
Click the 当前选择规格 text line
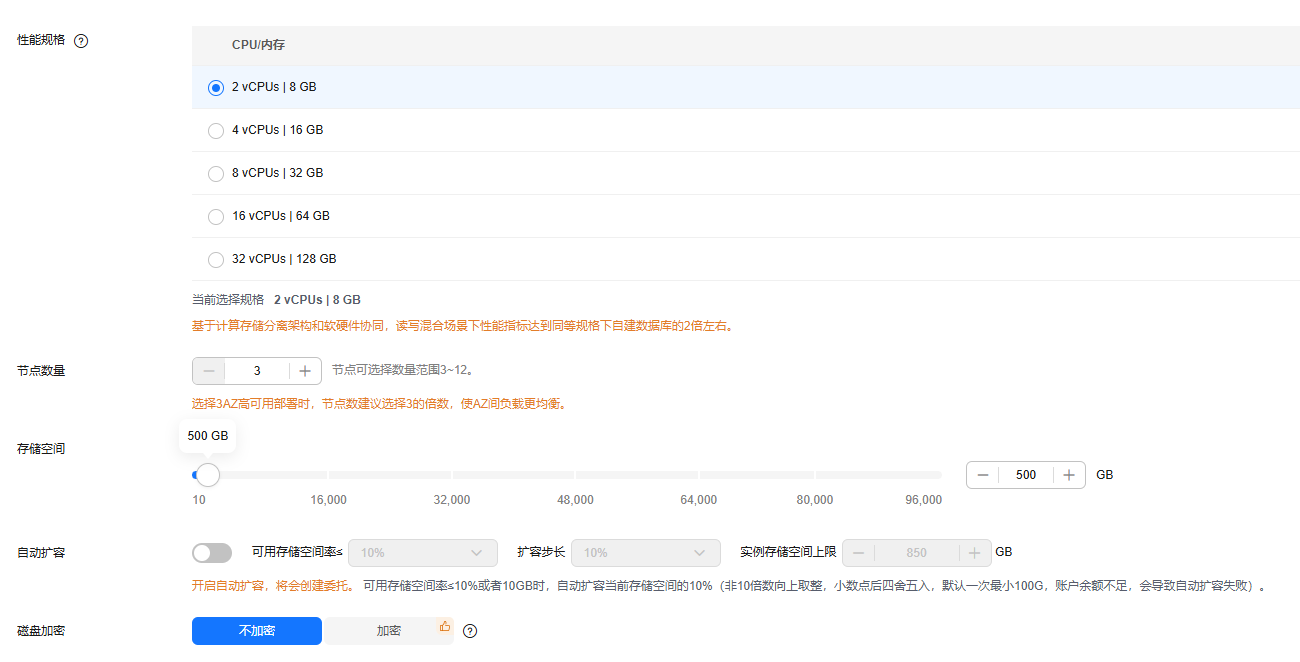pyautogui.click(x=276, y=300)
